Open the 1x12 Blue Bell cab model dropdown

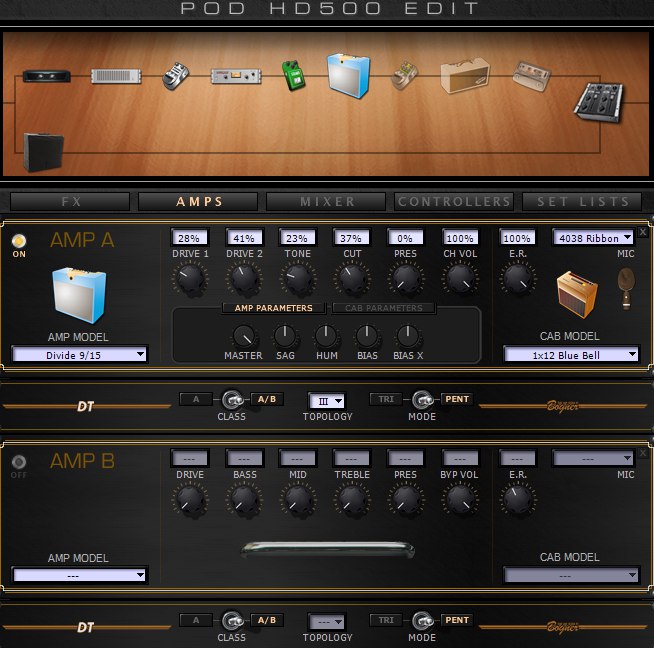coord(571,355)
